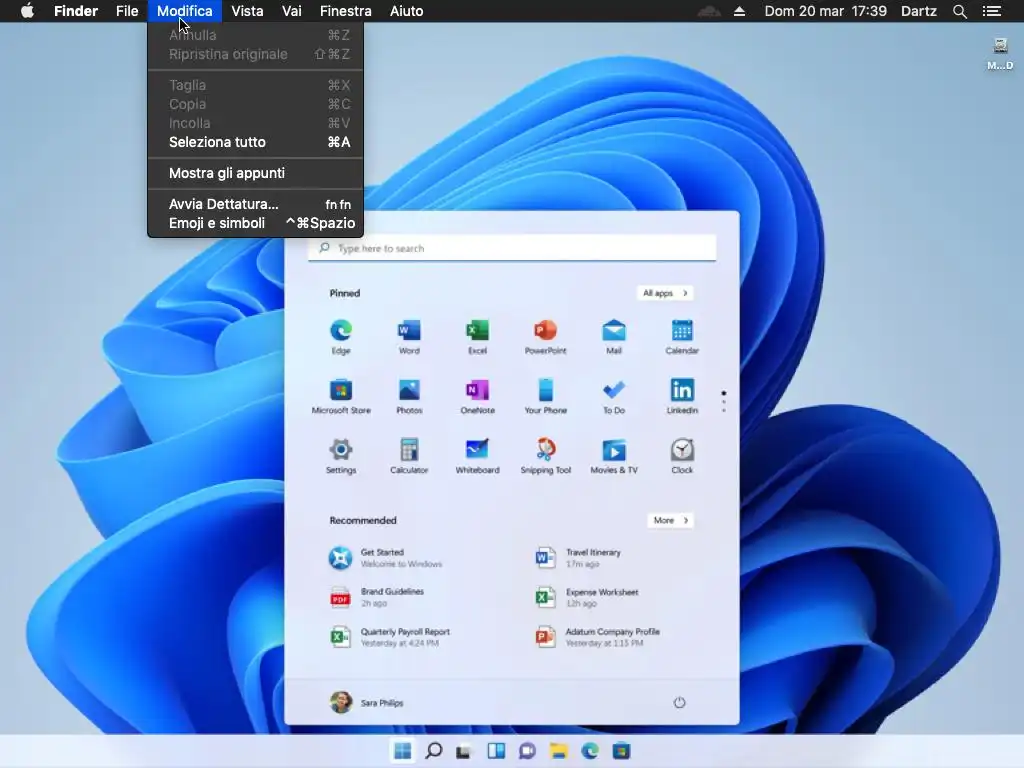Open the Chat icon on taskbar
The height and width of the screenshot is (768, 1024).
click(527, 751)
